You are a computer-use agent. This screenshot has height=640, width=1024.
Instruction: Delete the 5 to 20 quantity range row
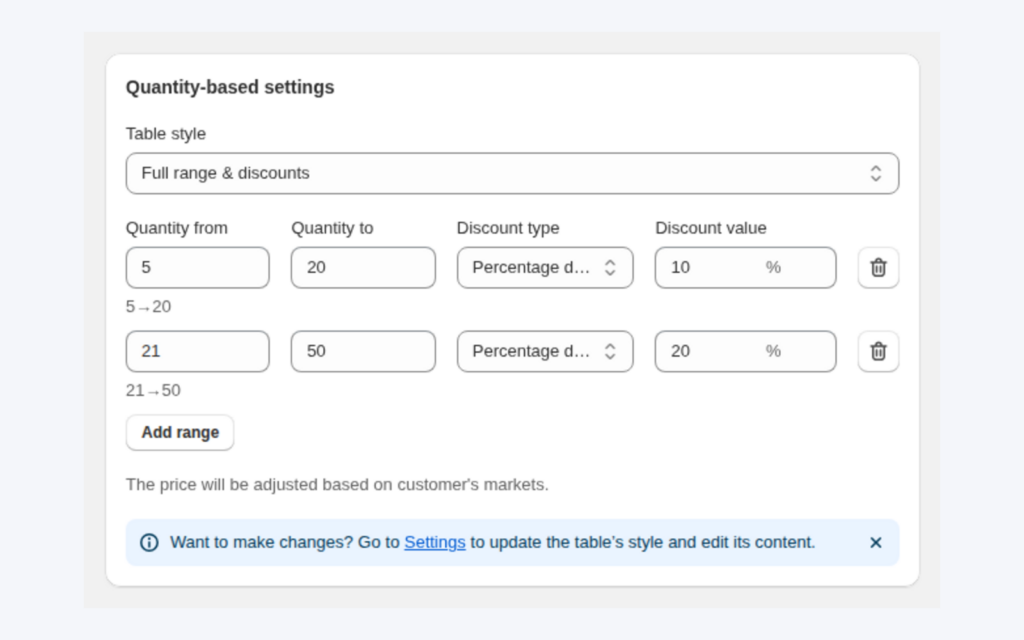(878, 267)
